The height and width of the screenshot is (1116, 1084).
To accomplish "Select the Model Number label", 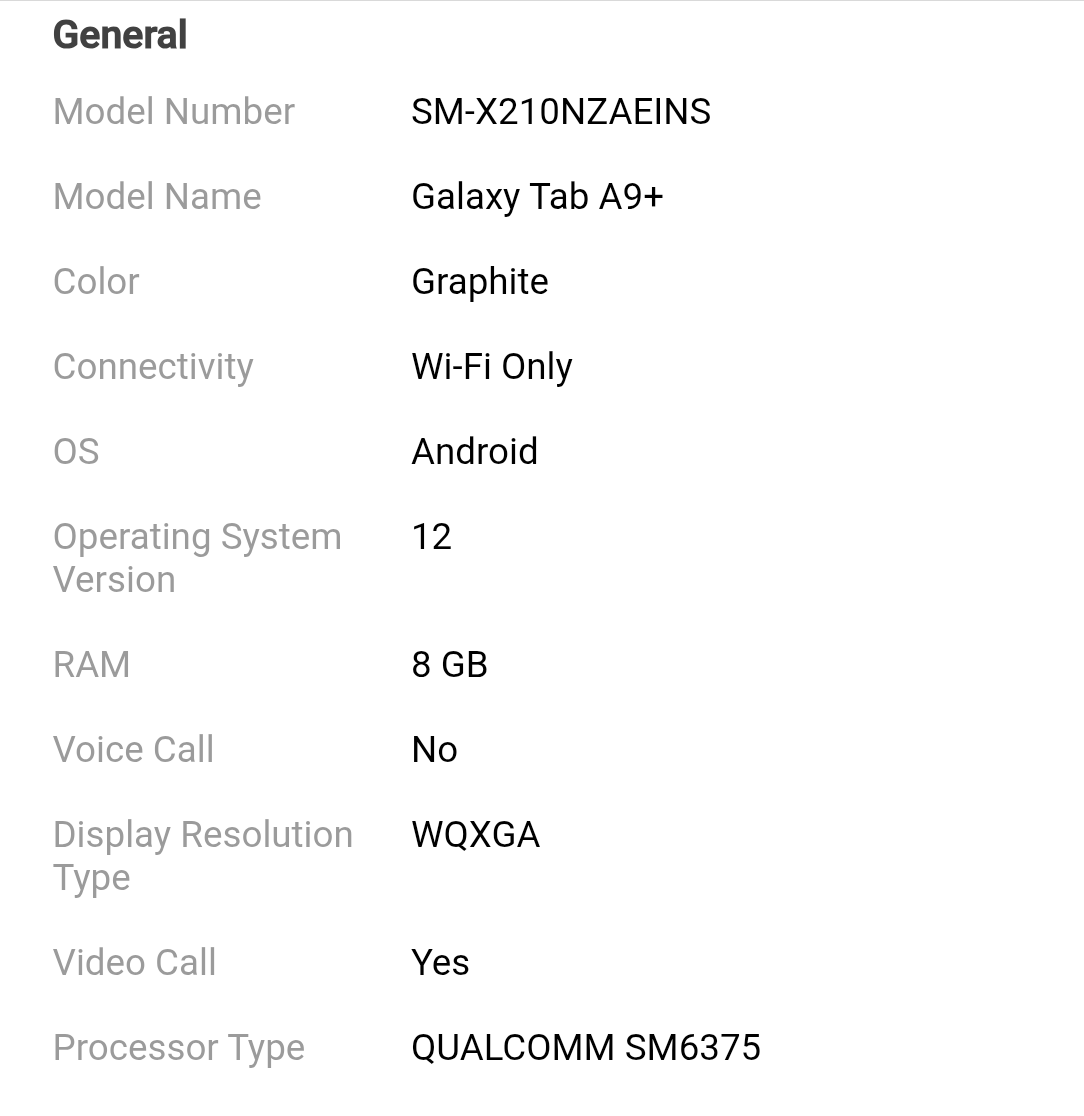I will (174, 112).
